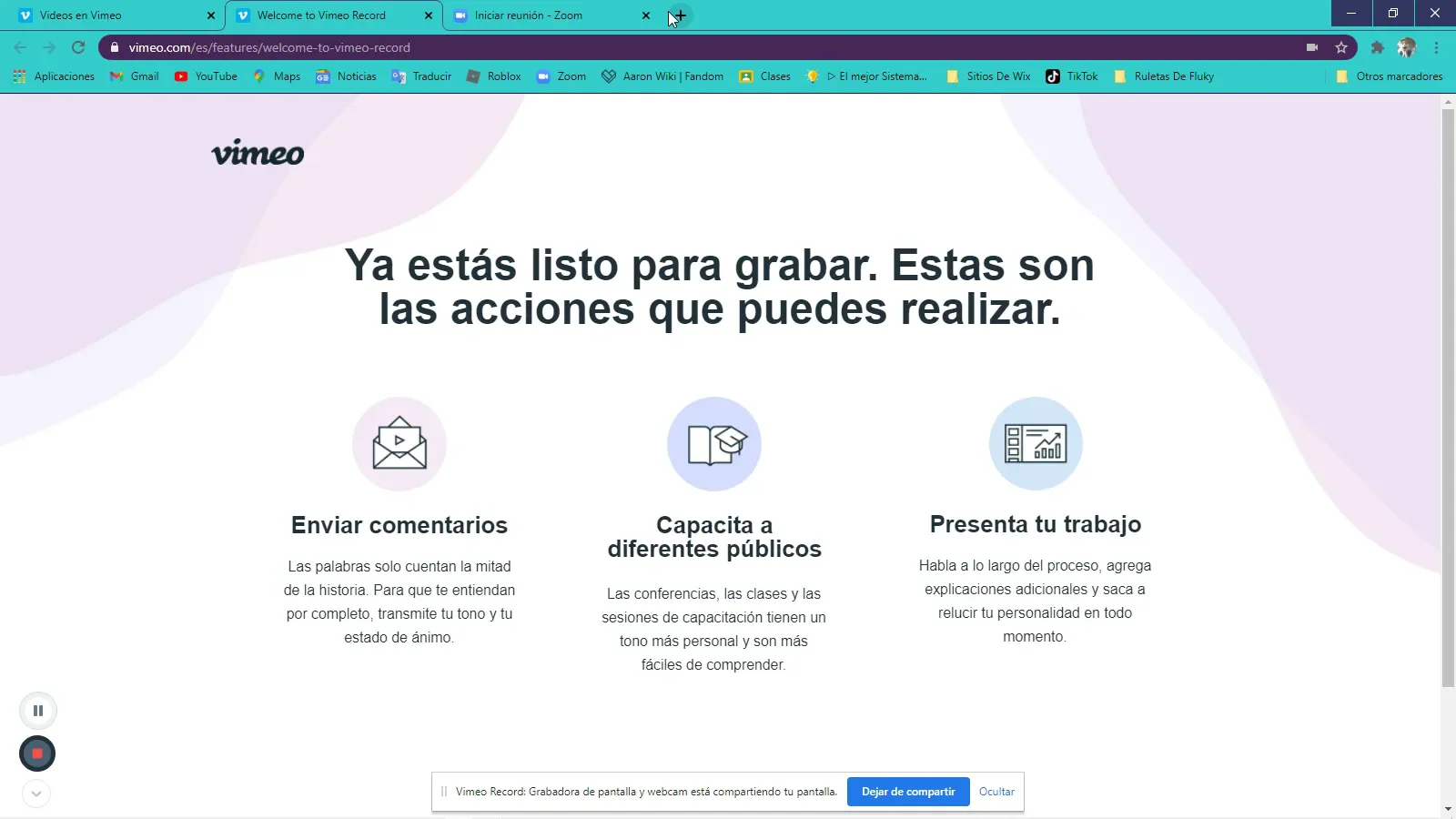Screen dimensions: 1456x819
Task: Open the camera icon in the address bar
Action: (1311, 47)
